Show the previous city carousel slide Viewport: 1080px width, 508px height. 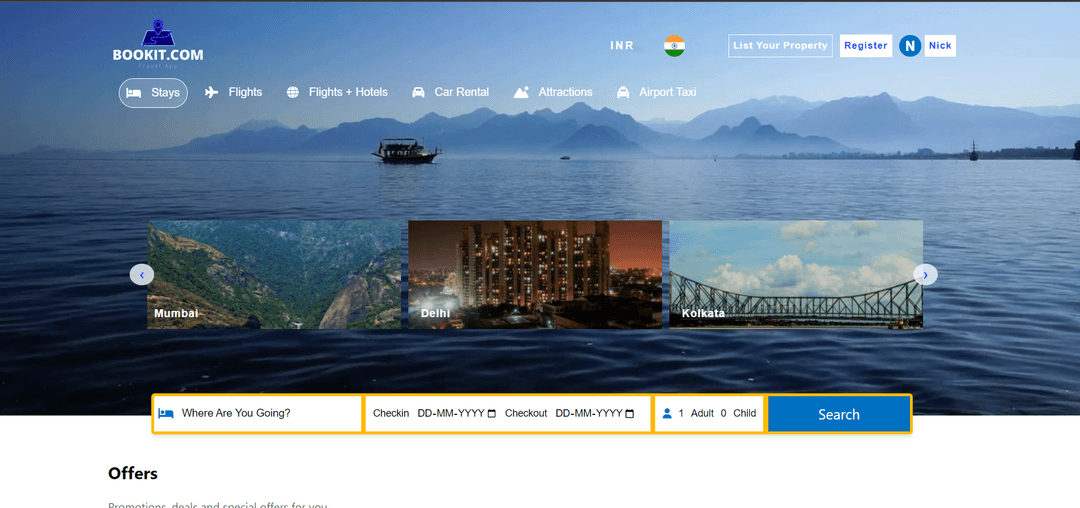coord(142,274)
